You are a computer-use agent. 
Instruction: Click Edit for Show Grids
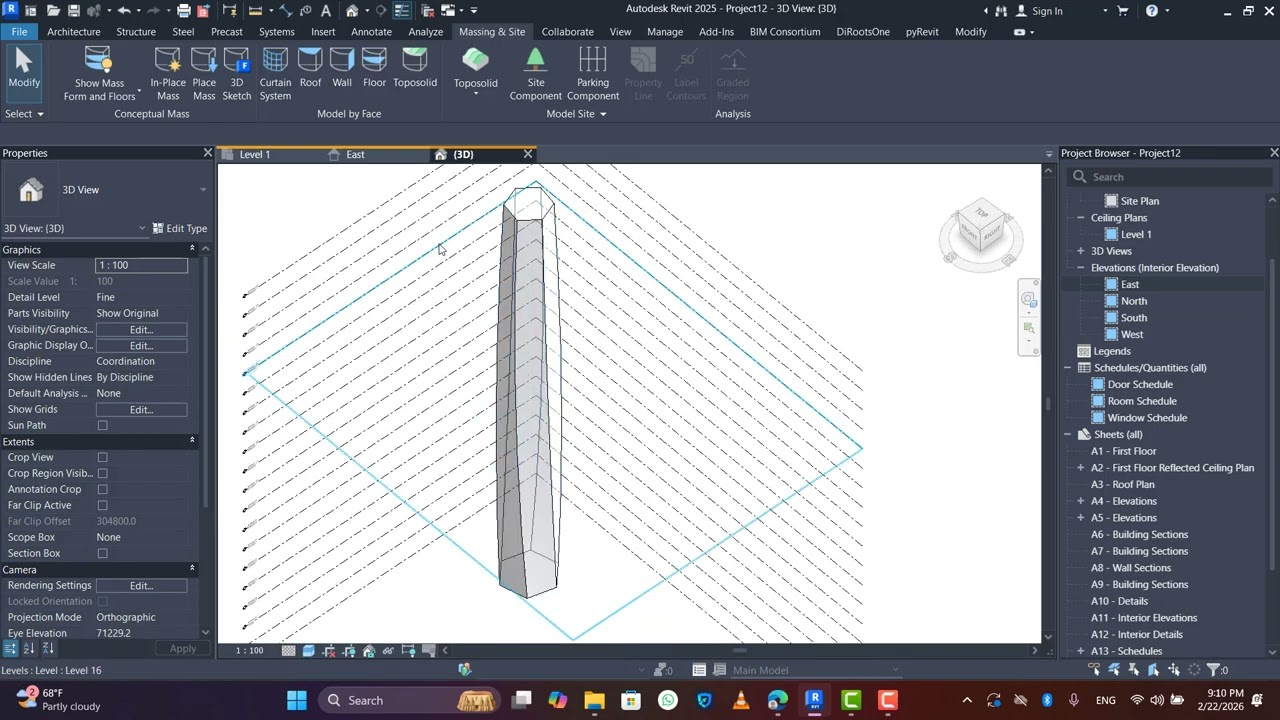141,410
